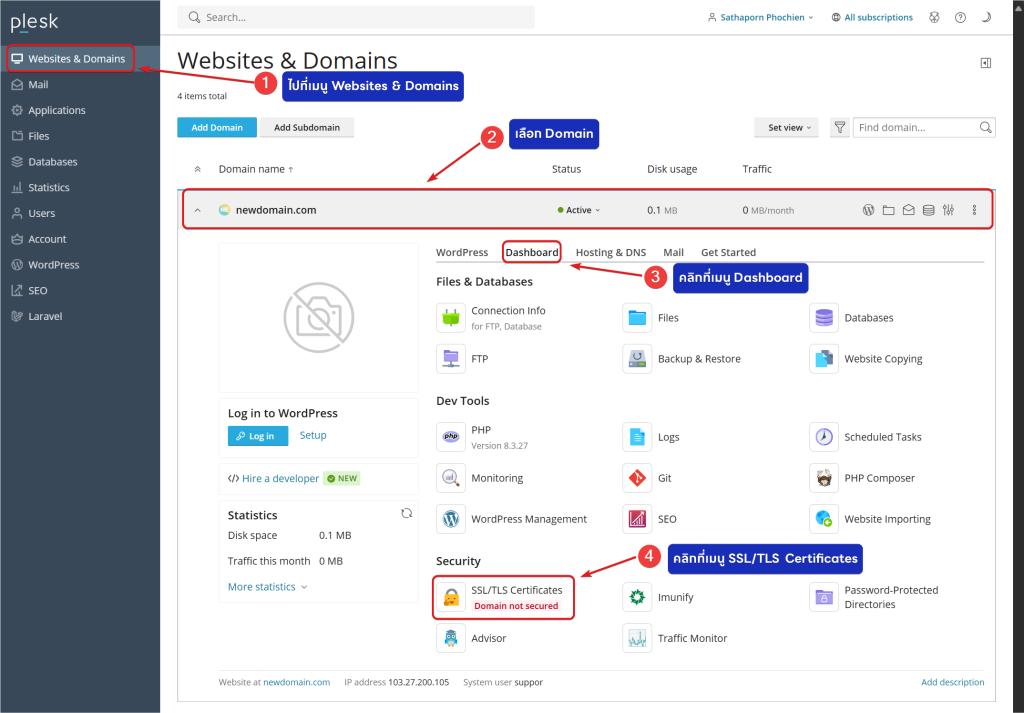
Task: Open Databases in the left sidebar
Action: pos(52,162)
